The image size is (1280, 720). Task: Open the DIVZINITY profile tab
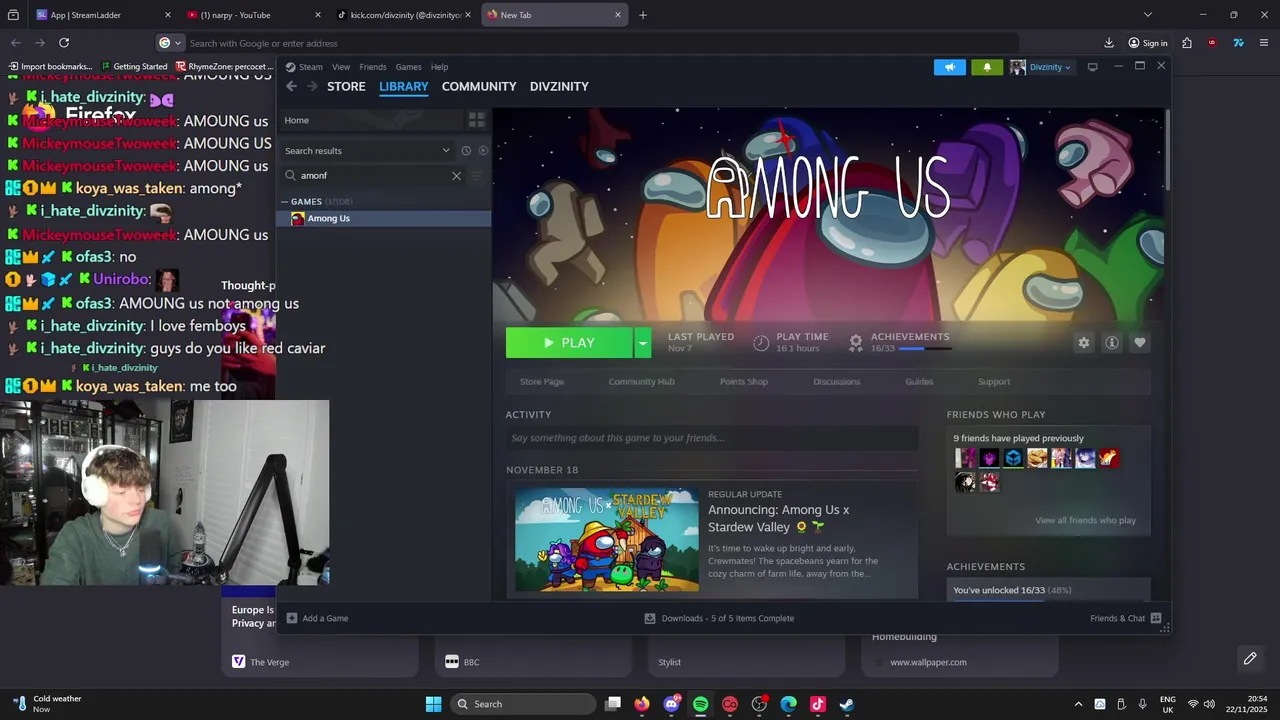pos(559,86)
